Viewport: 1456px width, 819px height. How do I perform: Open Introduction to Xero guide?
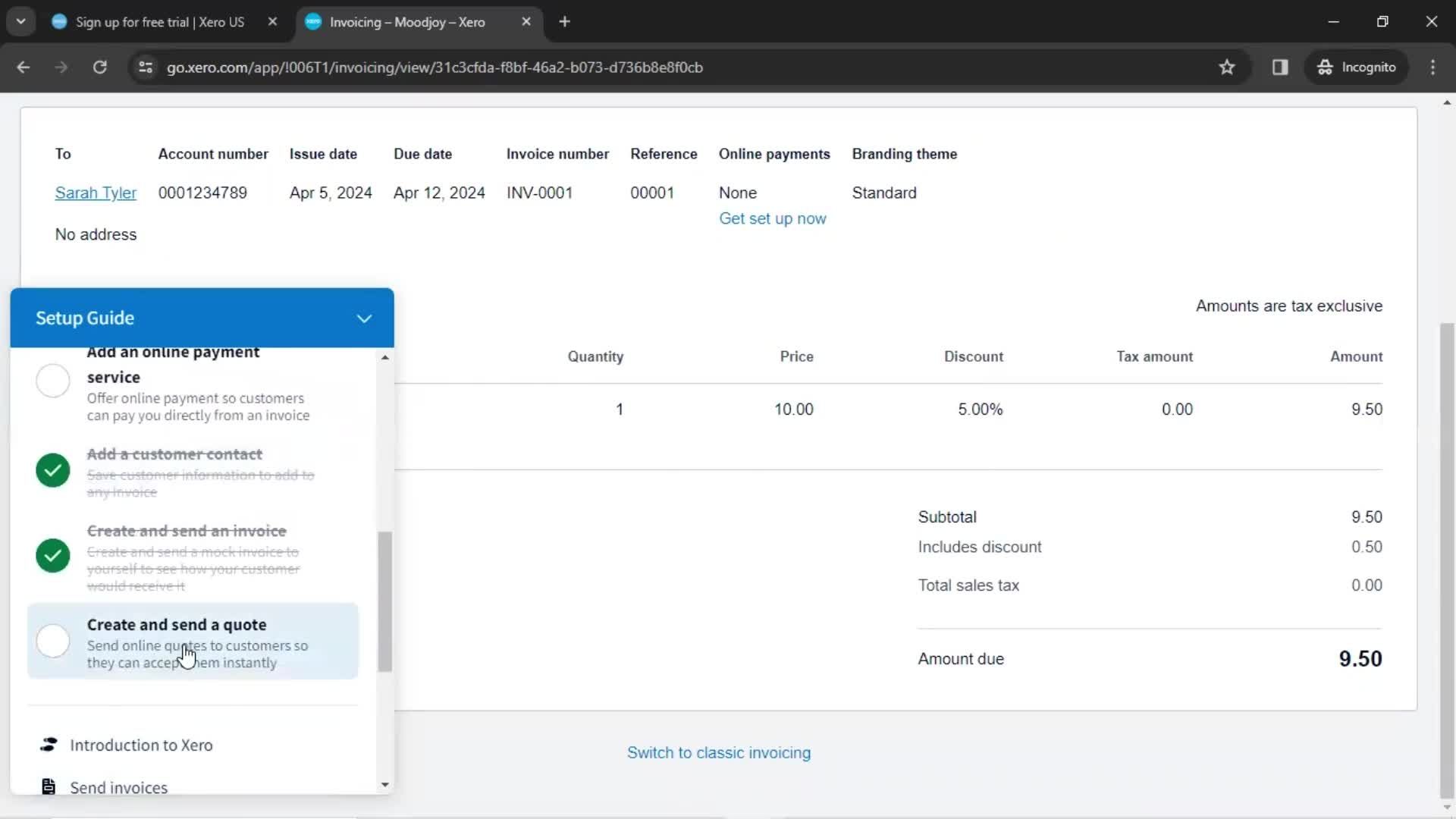click(141, 745)
